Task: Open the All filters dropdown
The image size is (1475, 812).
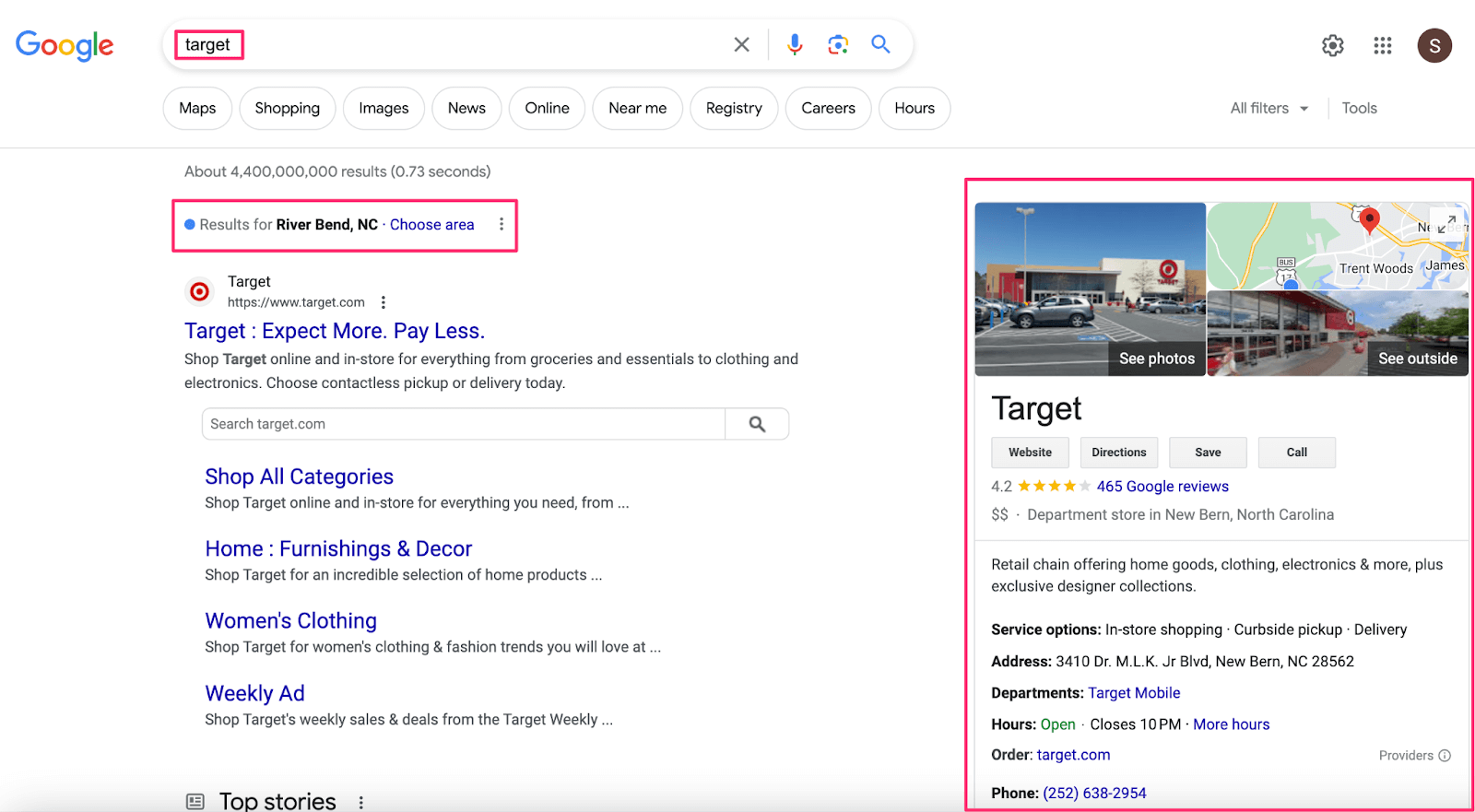Action: (x=1269, y=108)
